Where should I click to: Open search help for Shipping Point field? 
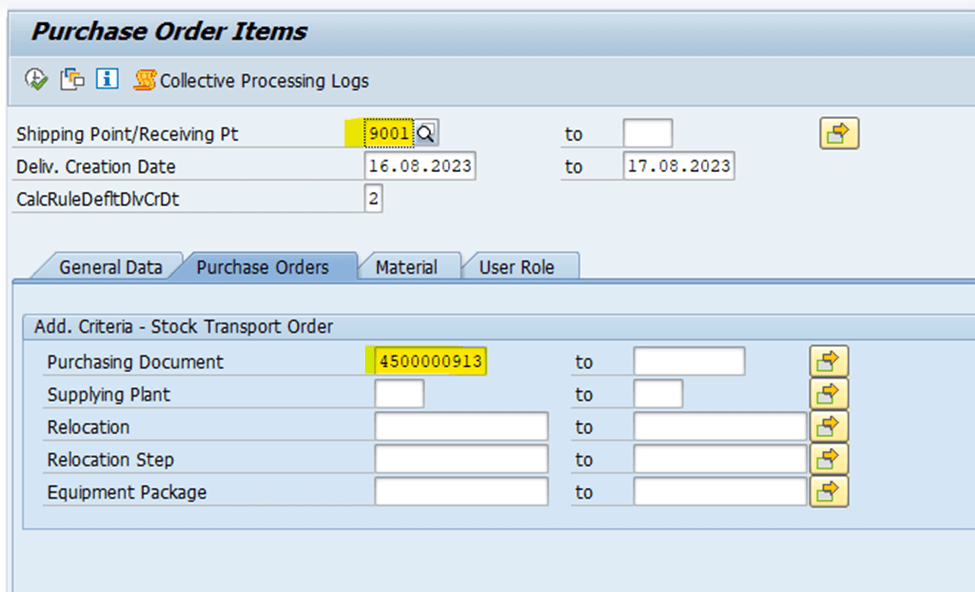click(x=426, y=133)
